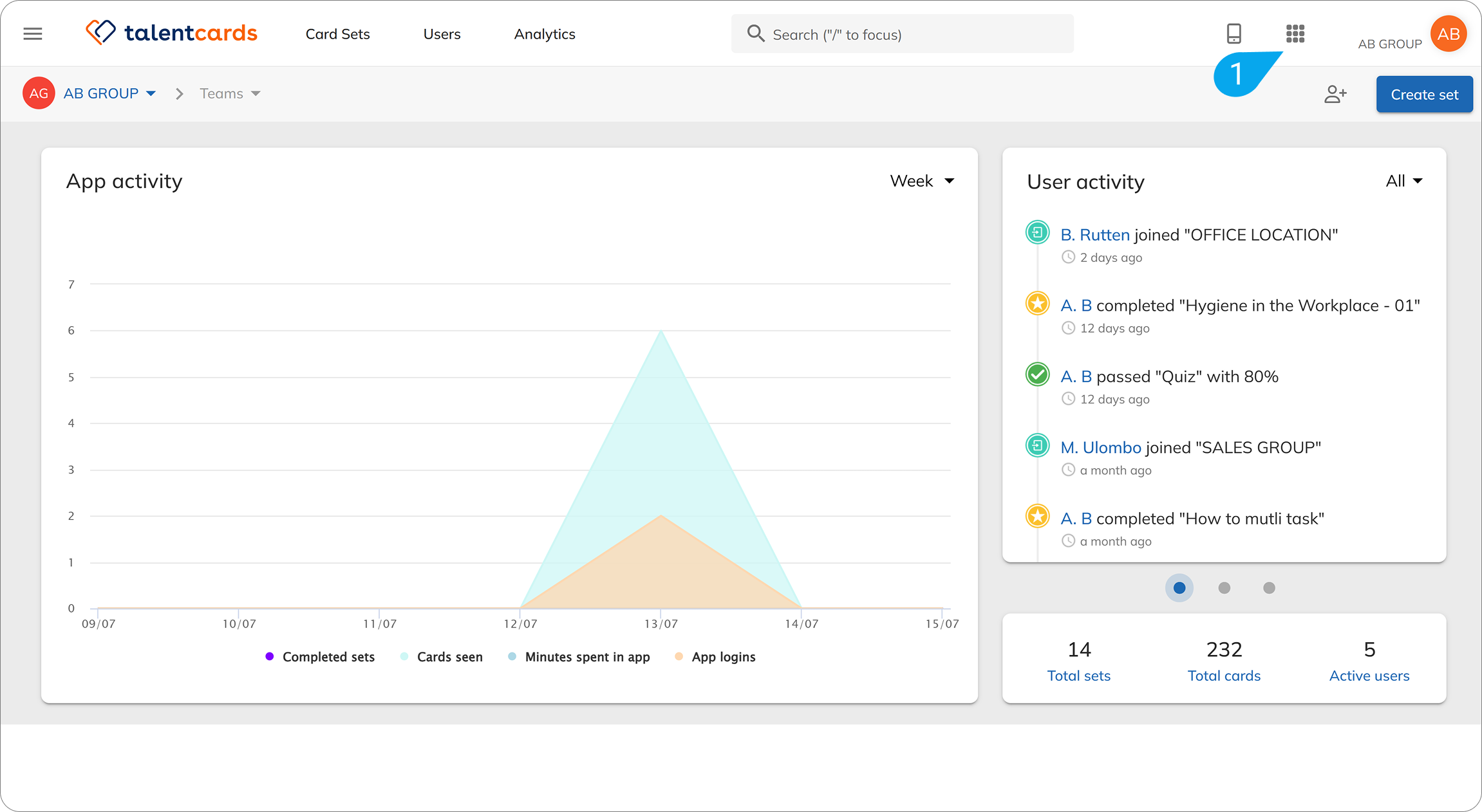The height and width of the screenshot is (812, 1482).
Task: Open the Card Sets menu
Action: click(337, 34)
